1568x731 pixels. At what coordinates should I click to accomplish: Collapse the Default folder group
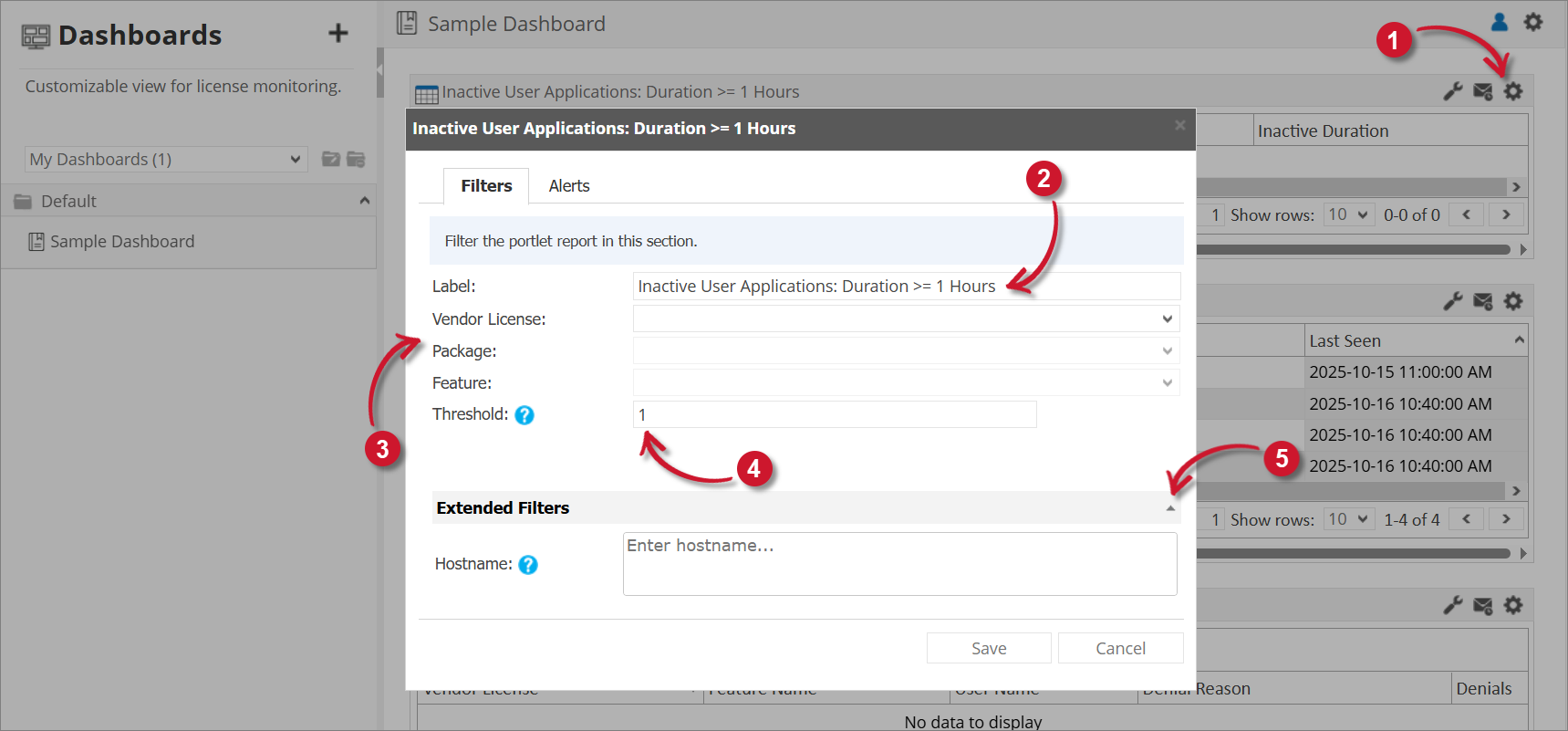(x=364, y=201)
